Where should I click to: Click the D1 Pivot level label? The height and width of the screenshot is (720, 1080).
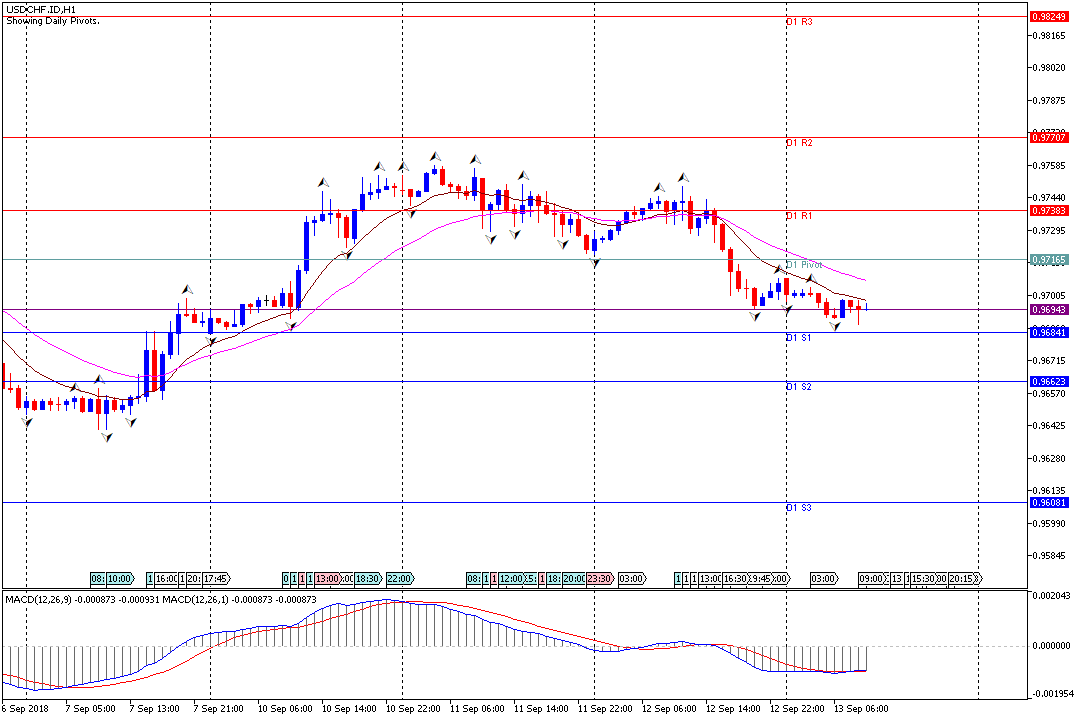(x=804, y=265)
